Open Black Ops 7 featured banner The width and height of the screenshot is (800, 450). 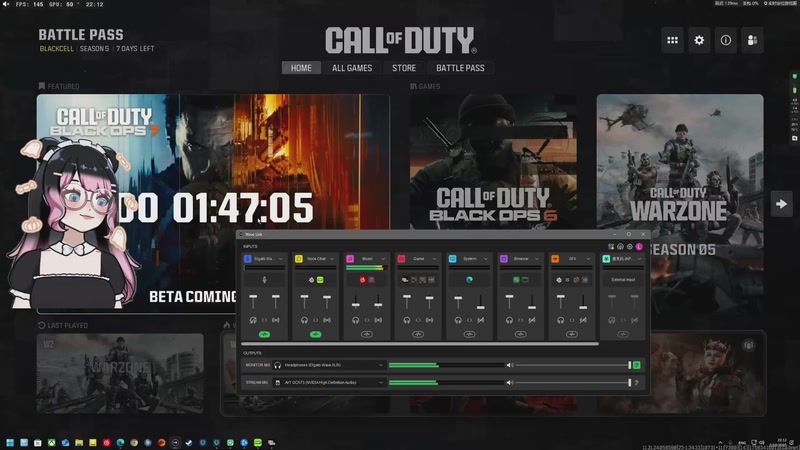[213, 203]
